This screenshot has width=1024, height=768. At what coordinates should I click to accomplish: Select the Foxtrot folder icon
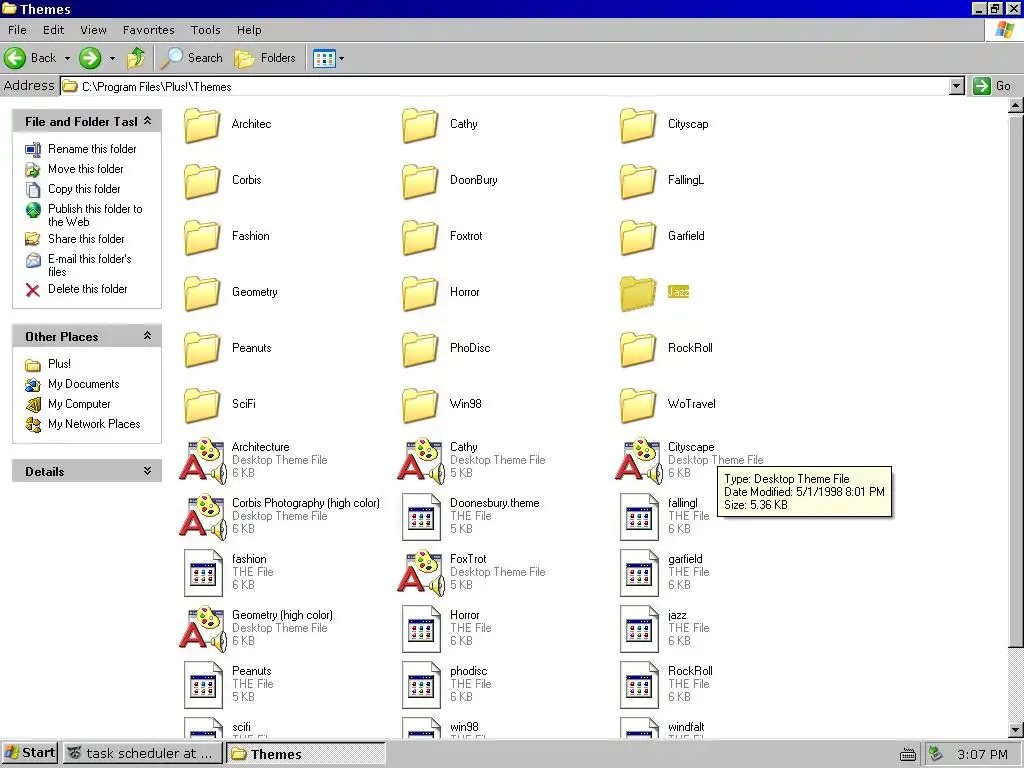[x=420, y=237]
